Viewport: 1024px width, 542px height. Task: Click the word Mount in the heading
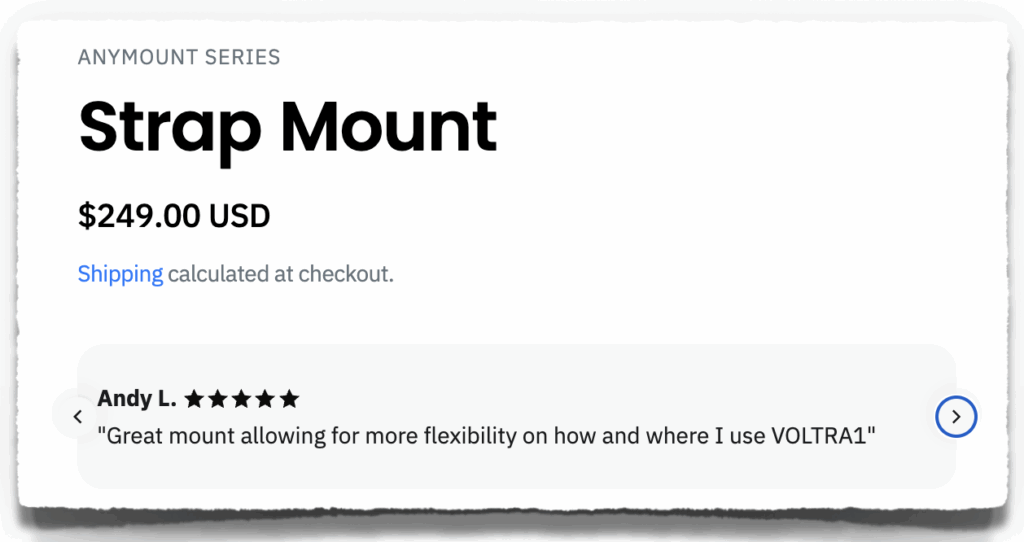click(x=389, y=127)
